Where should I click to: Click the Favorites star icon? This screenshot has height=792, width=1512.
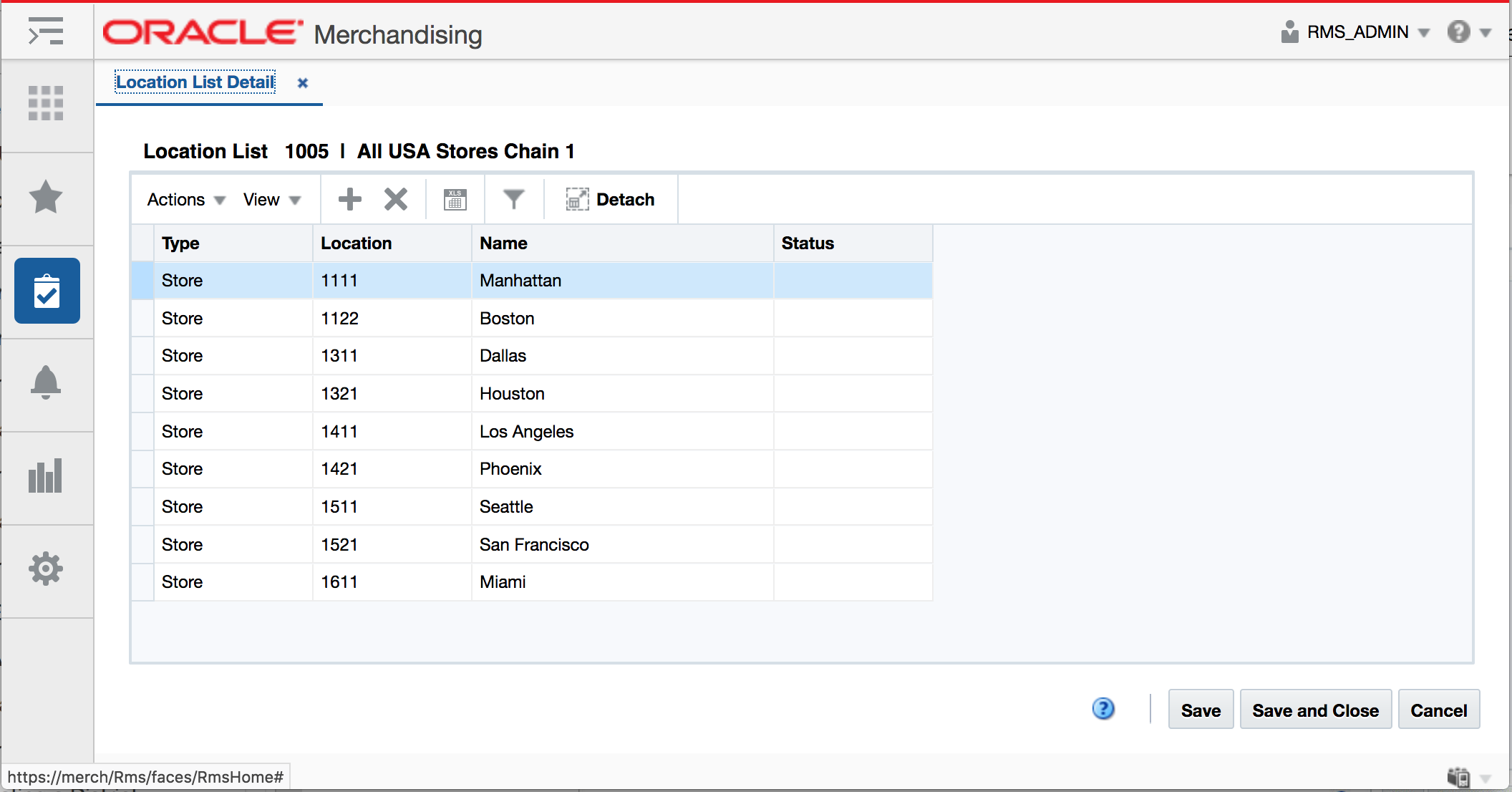47,198
